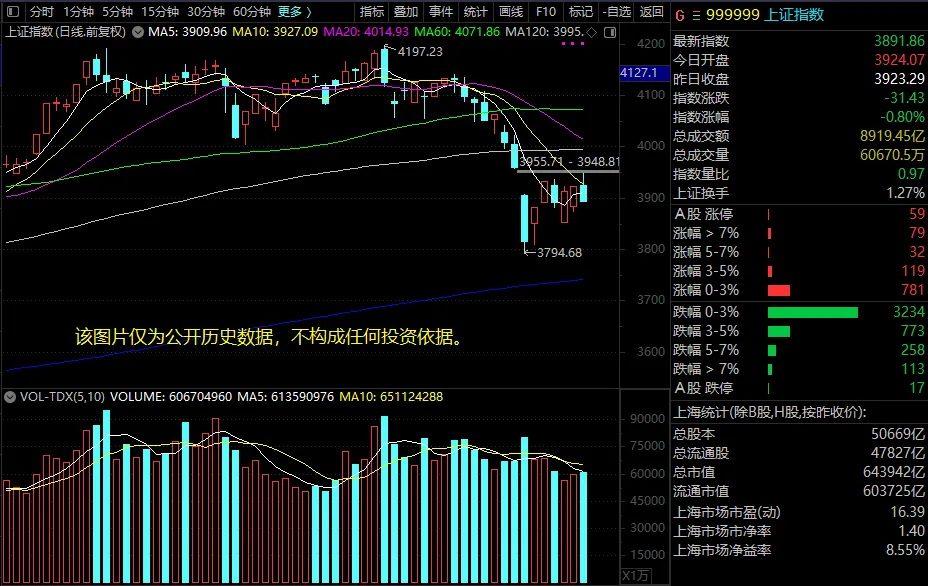Expand the 更多 periods menu
The height and width of the screenshot is (586, 928).
pos(295,11)
